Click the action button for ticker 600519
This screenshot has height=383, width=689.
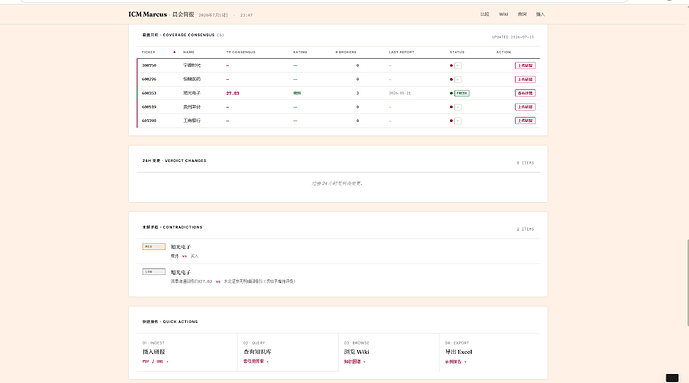click(x=525, y=107)
